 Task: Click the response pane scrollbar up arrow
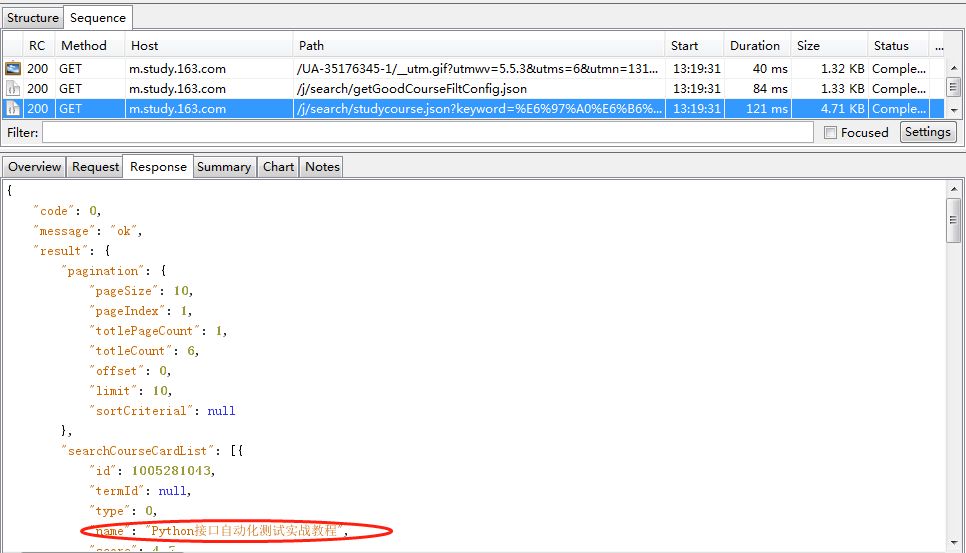954,189
